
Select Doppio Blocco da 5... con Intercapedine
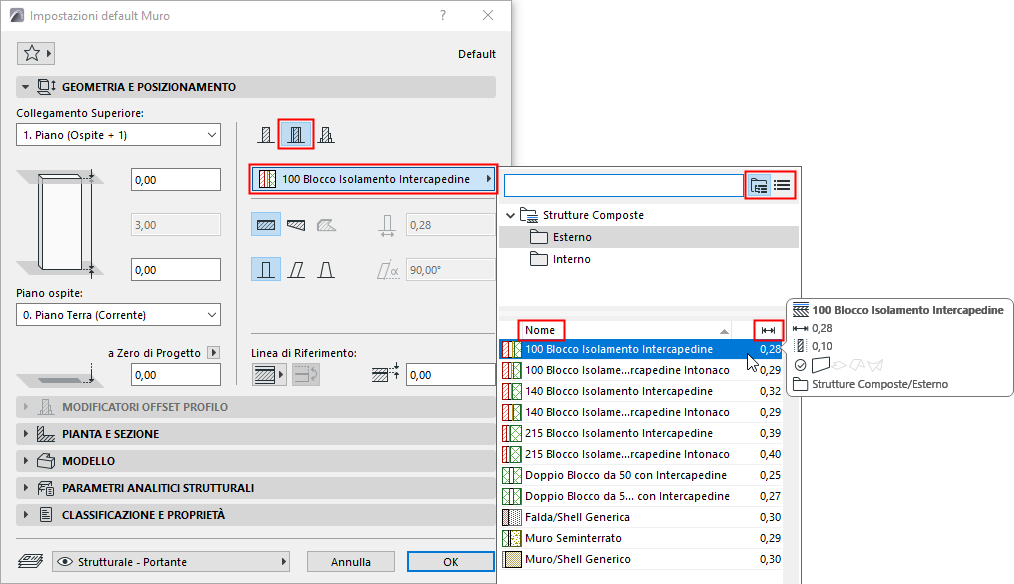pyautogui.click(x=642, y=496)
